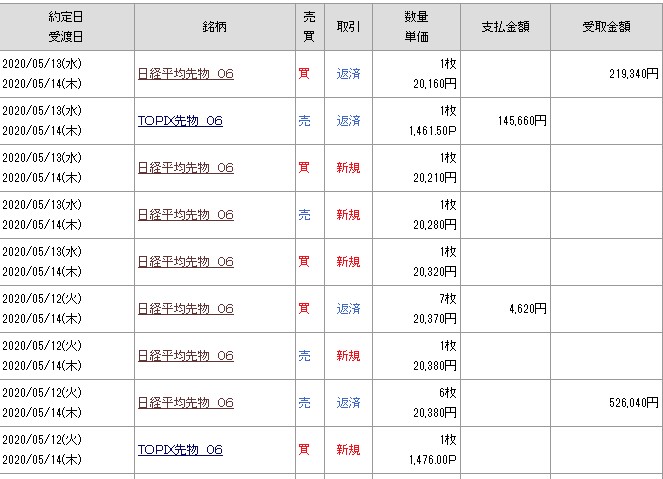This screenshot has height=479, width=663.
Task: Open the TOPIX先物 06 link priced 1,461.50P
Action: tap(180, 120)
